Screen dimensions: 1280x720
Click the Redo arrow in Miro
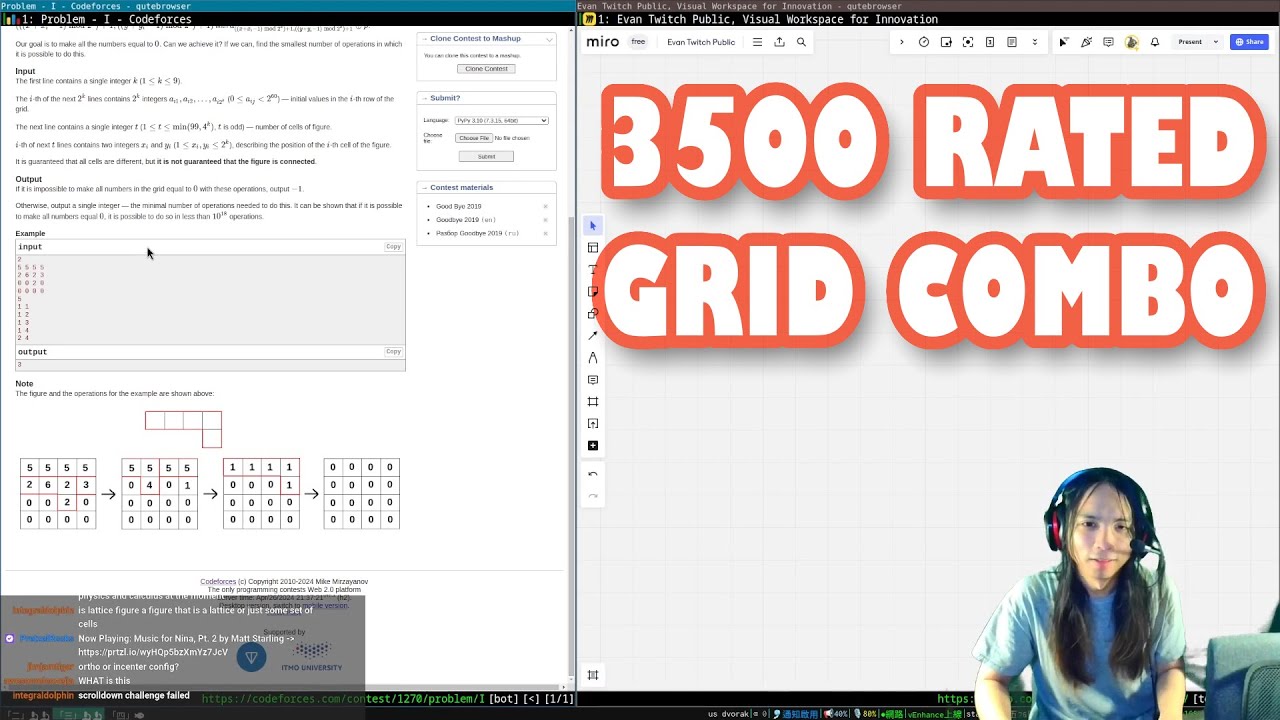pos(593,496)
